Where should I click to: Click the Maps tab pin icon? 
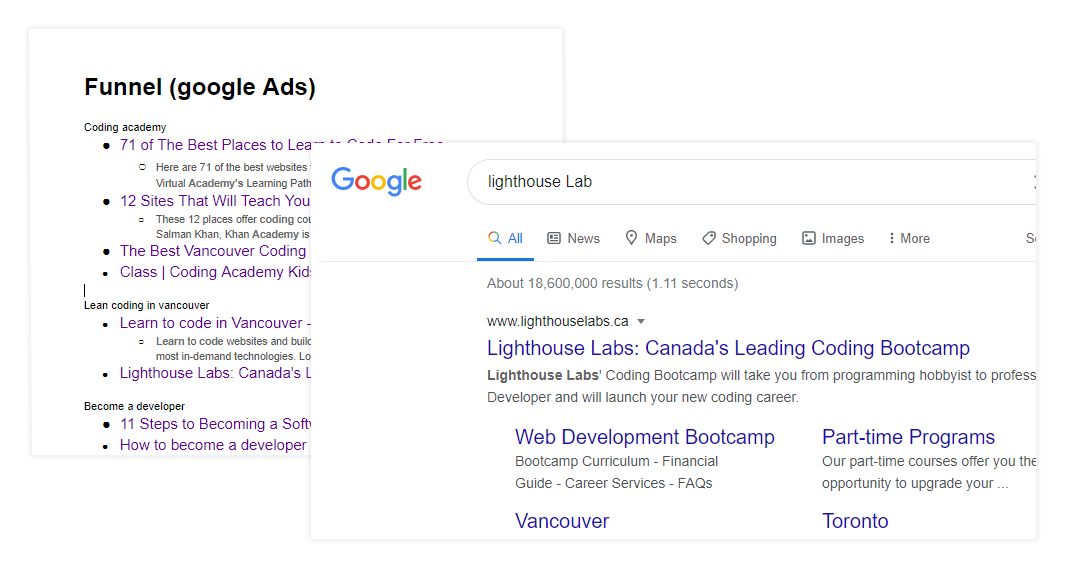632,238
